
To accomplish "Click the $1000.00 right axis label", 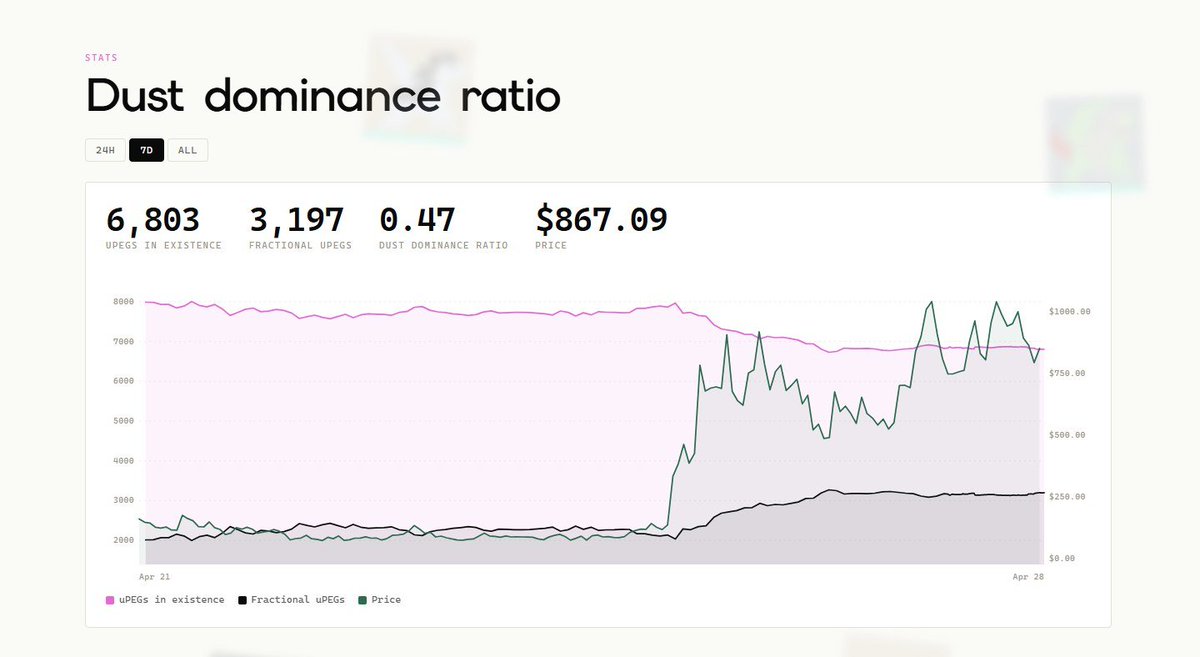I will point(1070,312).
